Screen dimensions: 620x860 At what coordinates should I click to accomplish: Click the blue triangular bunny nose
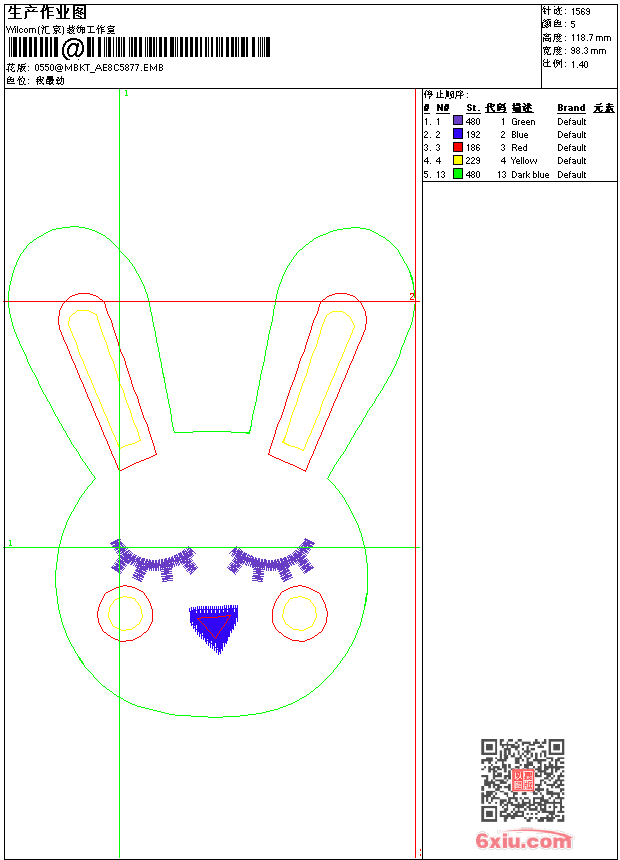coord(214,629)
